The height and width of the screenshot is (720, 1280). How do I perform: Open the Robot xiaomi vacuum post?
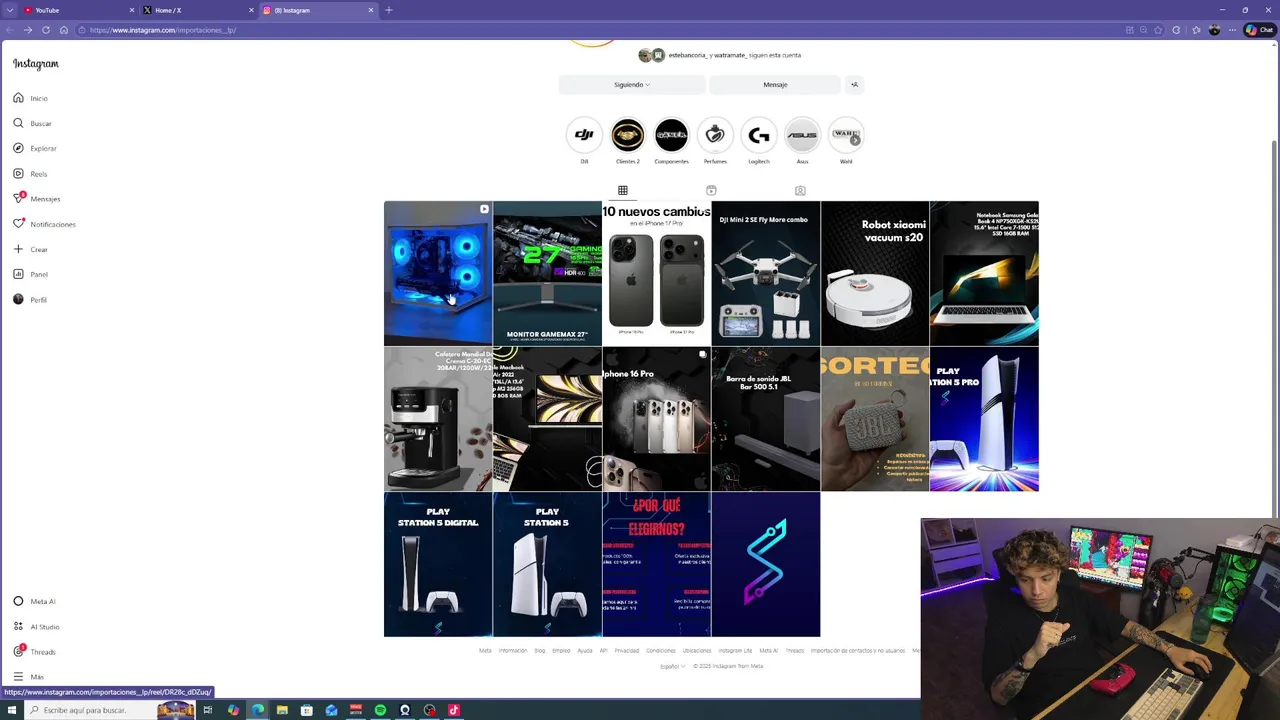click(874, 273)
